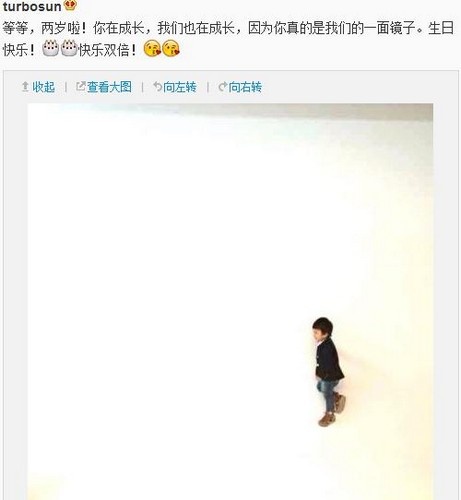The image size is (461, 500).
Task: Click the crown badge beside turbosun
Action: [x=70, y=5]
